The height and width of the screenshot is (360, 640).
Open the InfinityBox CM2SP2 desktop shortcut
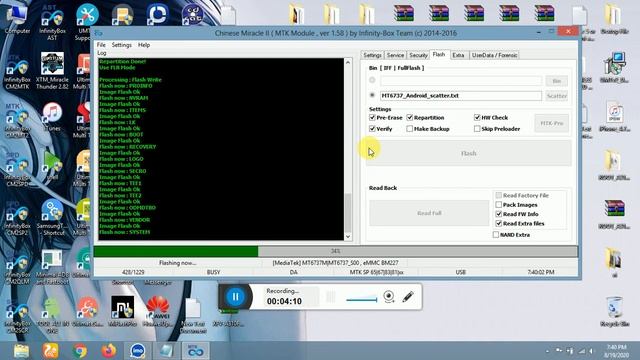[17, 218]
